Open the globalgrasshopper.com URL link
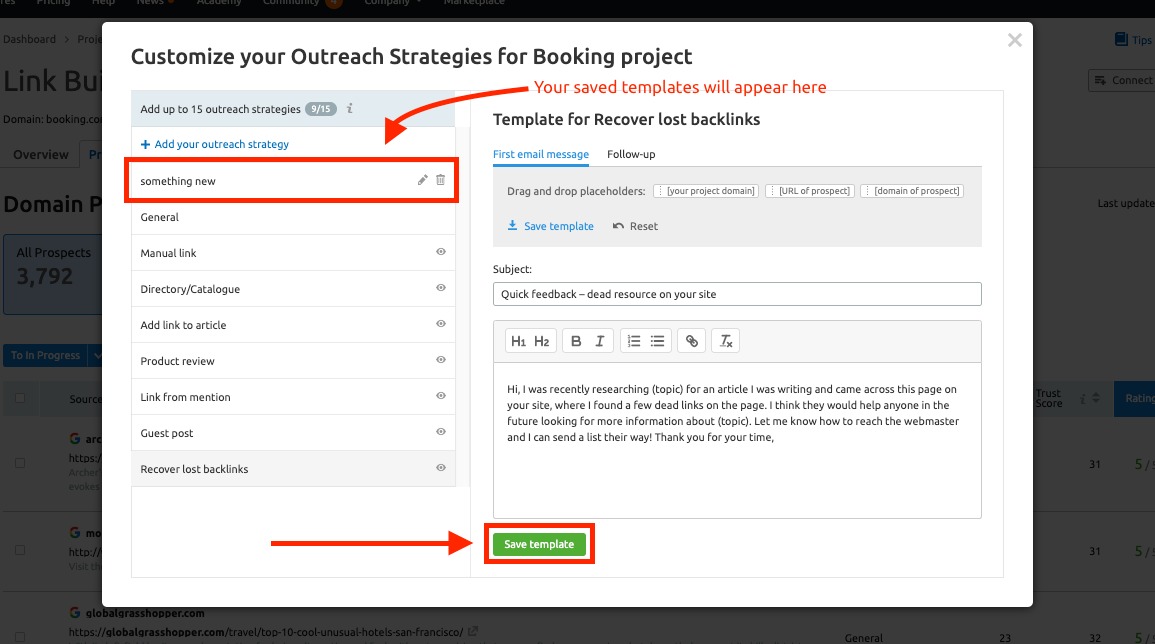Image resolution: width=1155 pixels, height=644 pixels. (266, 631)
